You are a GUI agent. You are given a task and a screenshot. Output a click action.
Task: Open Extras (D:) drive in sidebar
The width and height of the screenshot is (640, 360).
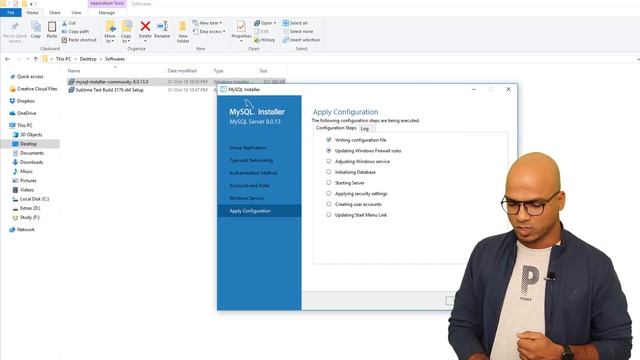[x=30, y=208]
